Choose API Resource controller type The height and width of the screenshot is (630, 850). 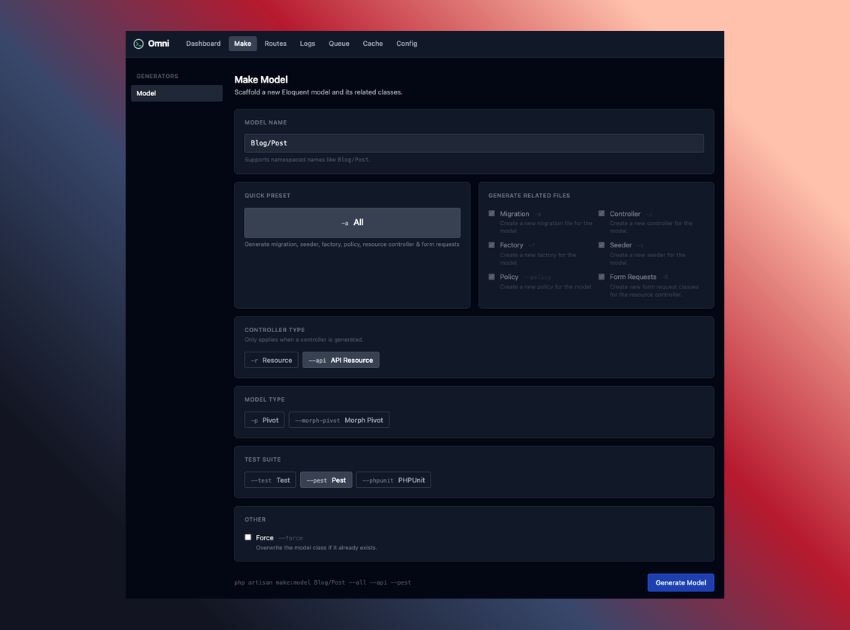click(341, 360)
